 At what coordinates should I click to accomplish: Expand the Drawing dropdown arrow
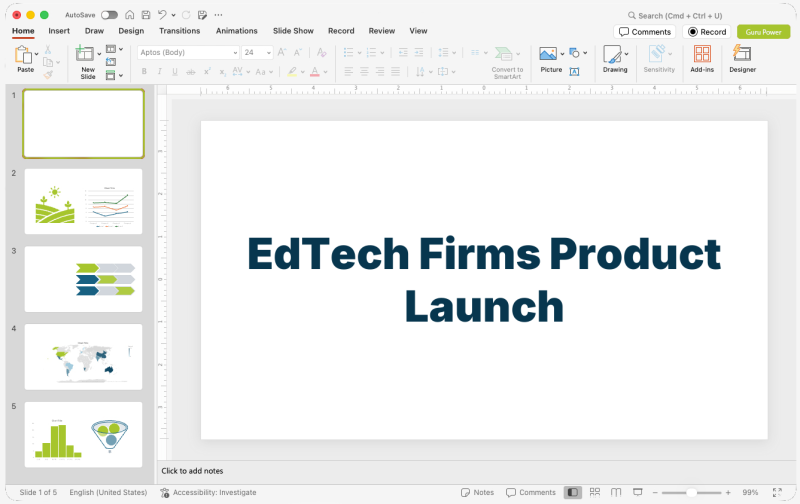coord(626,54)
